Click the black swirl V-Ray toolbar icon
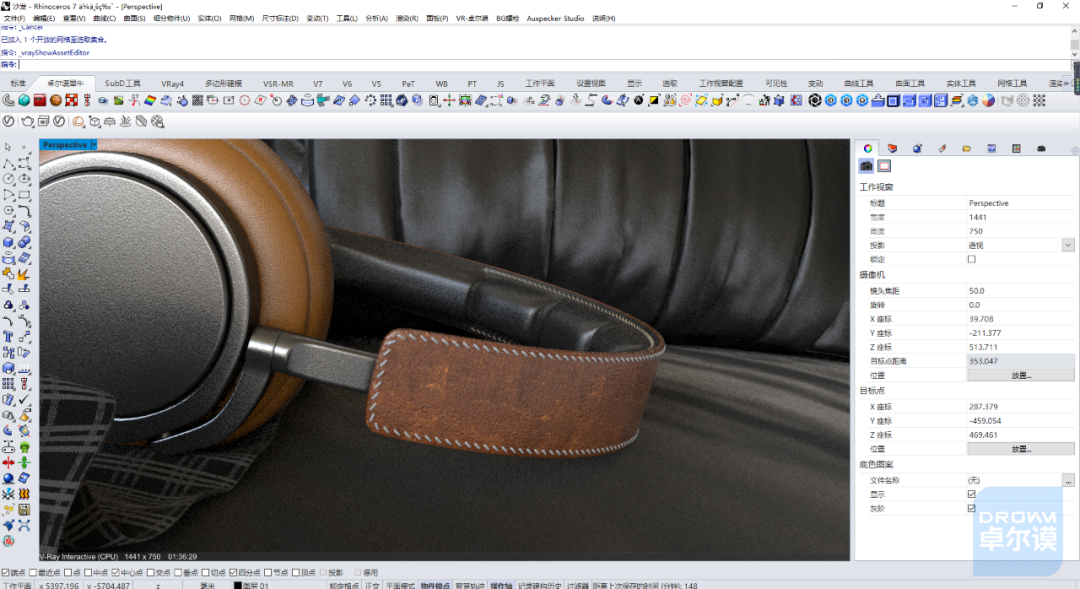The height and width of the screenshot is (589, 1080). tap(815, 101)
